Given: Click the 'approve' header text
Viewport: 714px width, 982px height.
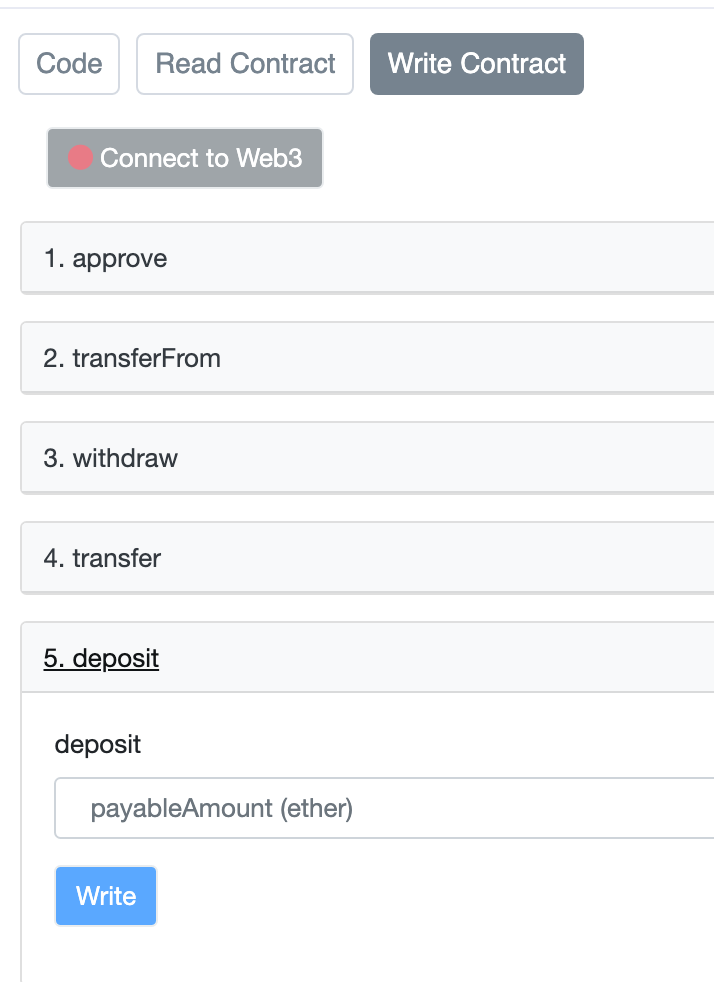Looking at the screenshot, I should pyautogui.click(x=120, y=259).
